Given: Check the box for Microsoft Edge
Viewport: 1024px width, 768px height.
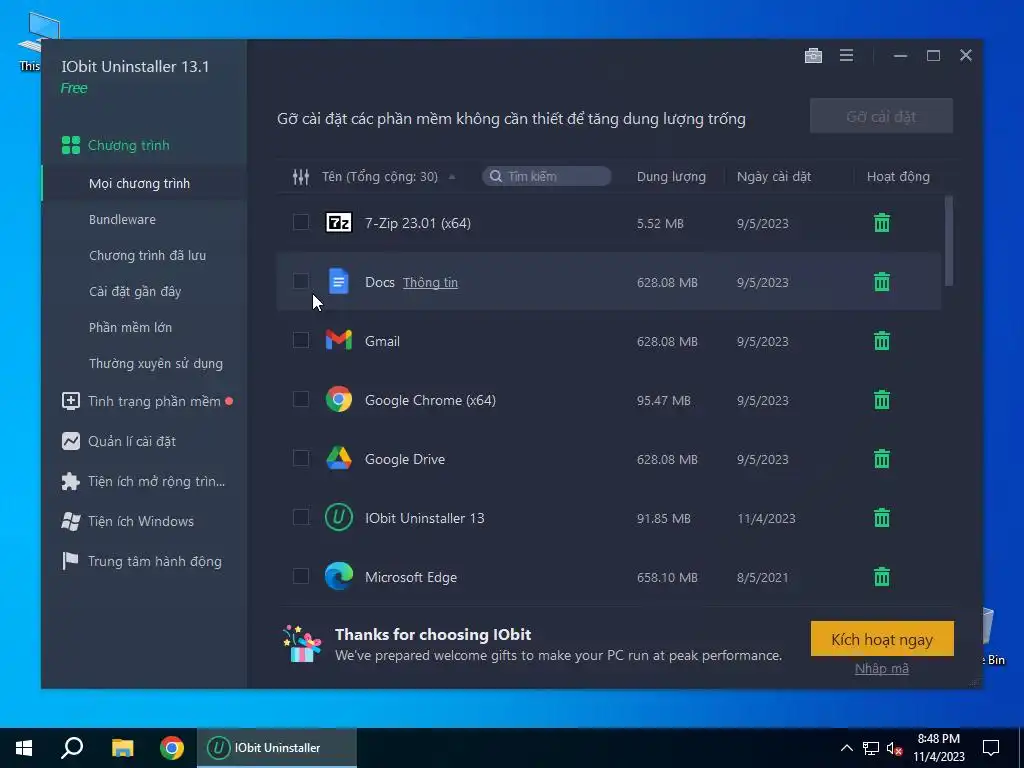Looking at the screenshot, I should (x=300, y=576).
